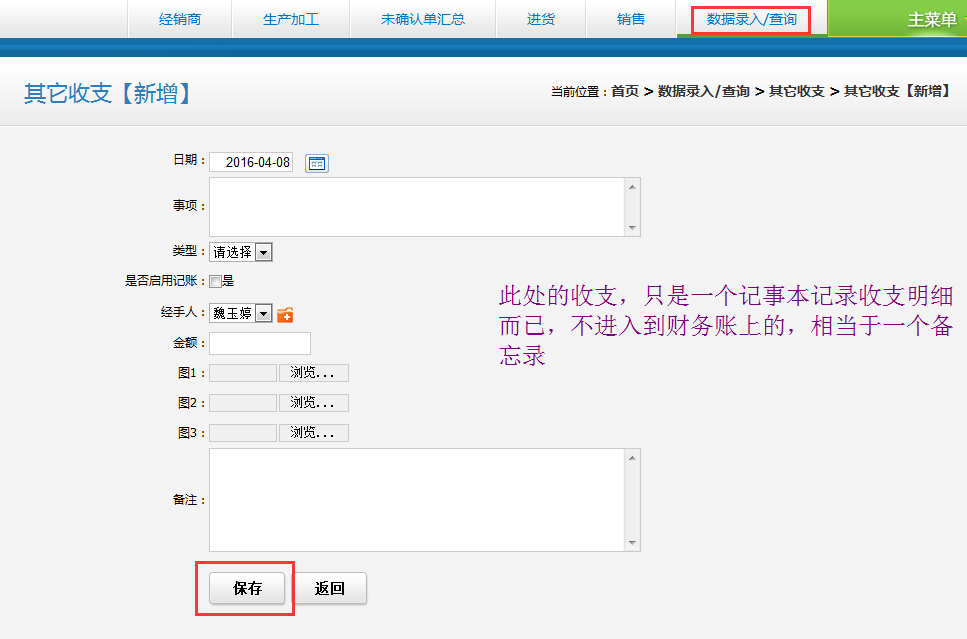Open the calendar date picker icon
This screenshot has width=967, height=639.
317,163
